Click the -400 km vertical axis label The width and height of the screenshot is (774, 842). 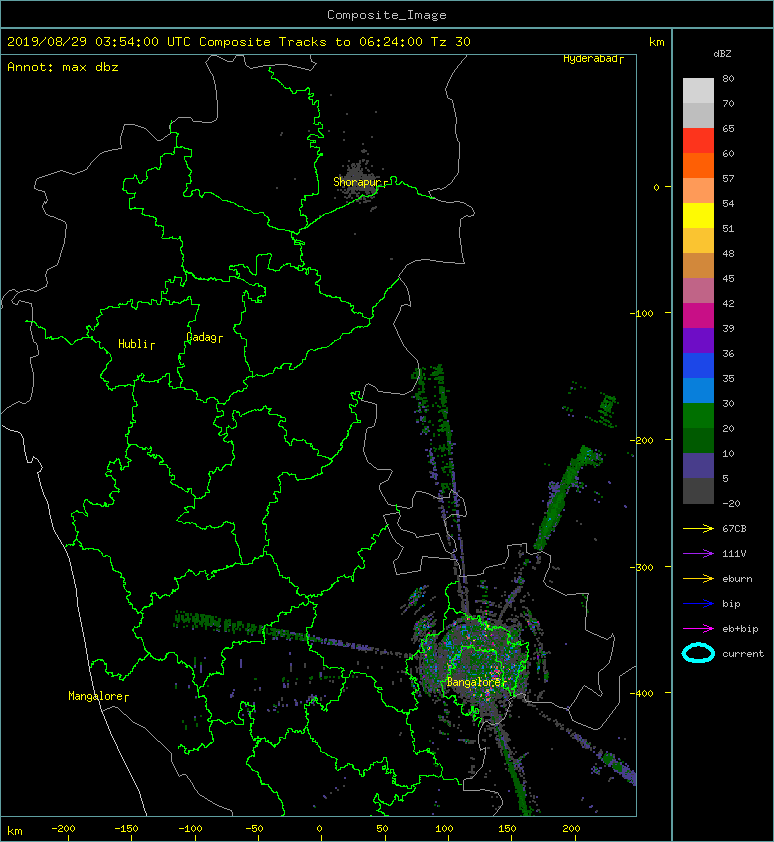click(x=641, y=693)
